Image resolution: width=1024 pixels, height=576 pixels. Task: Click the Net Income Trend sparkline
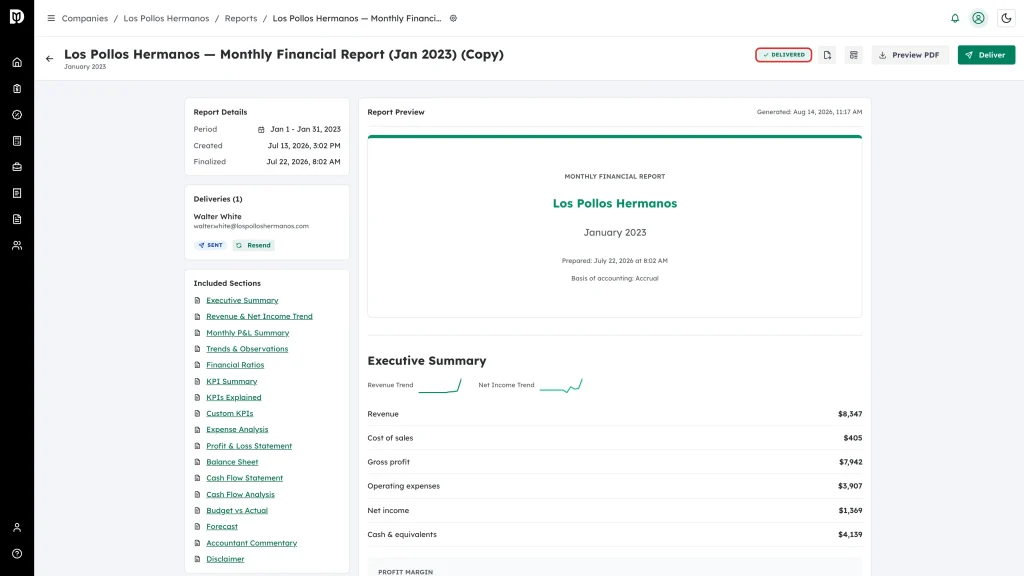click(562, 385)
